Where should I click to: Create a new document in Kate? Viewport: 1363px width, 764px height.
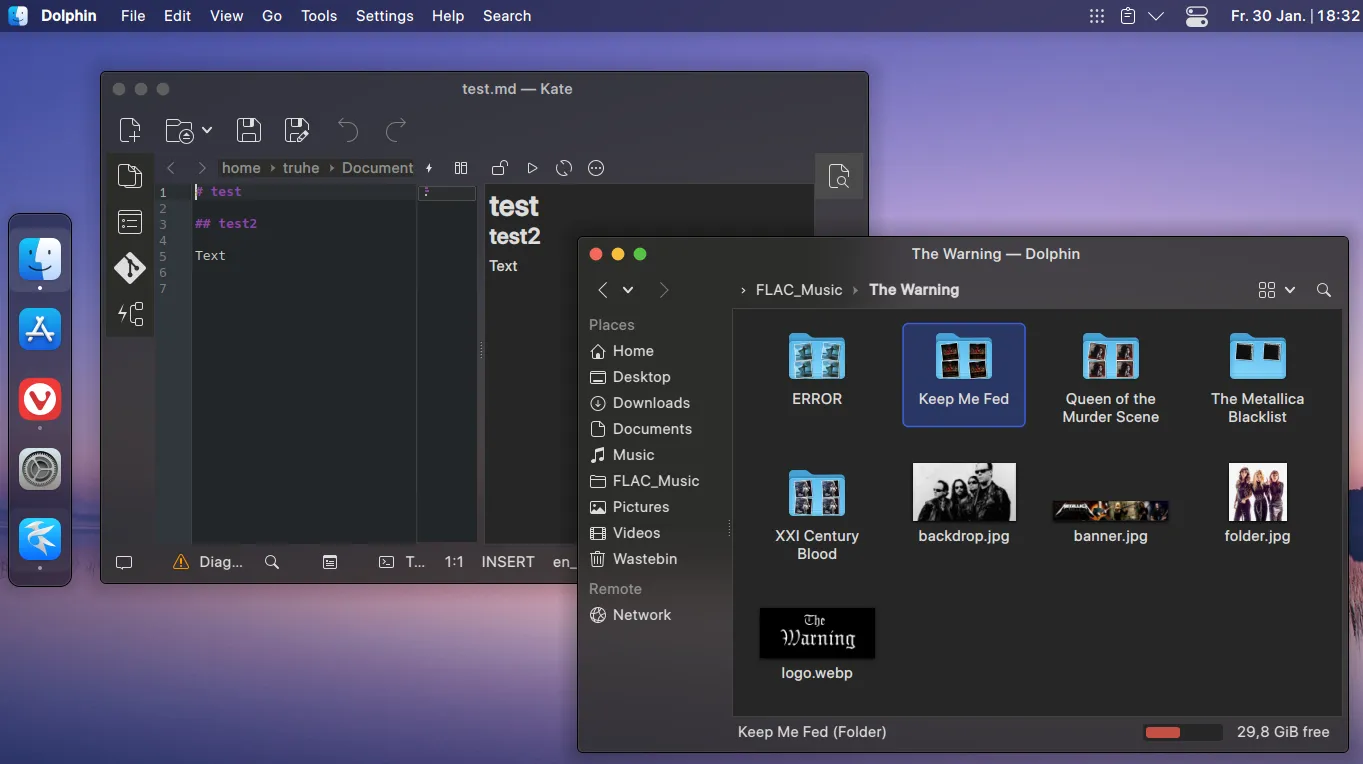pos(131,129)
